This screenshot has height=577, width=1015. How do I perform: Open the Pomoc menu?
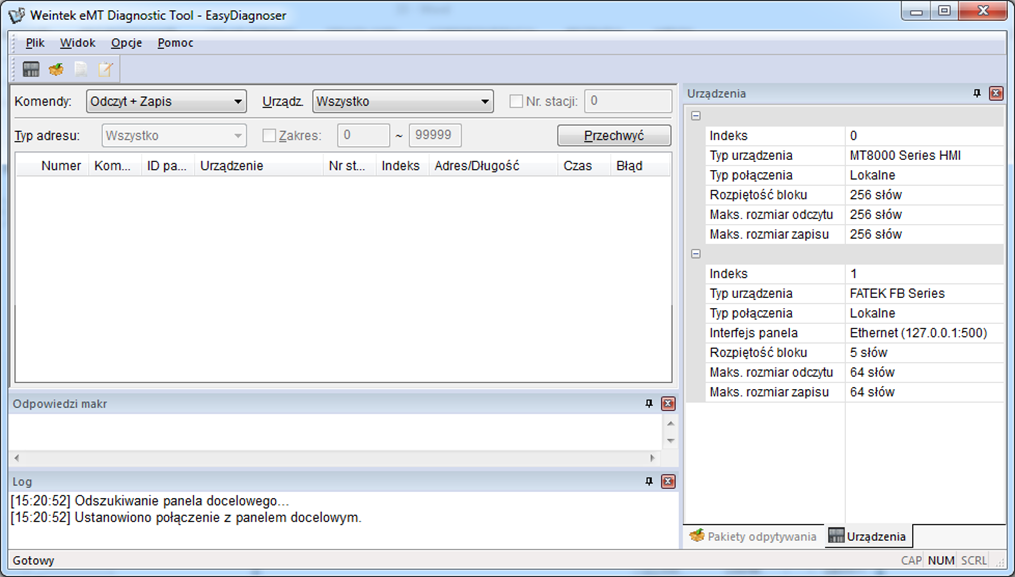click(x=175, y=43)
